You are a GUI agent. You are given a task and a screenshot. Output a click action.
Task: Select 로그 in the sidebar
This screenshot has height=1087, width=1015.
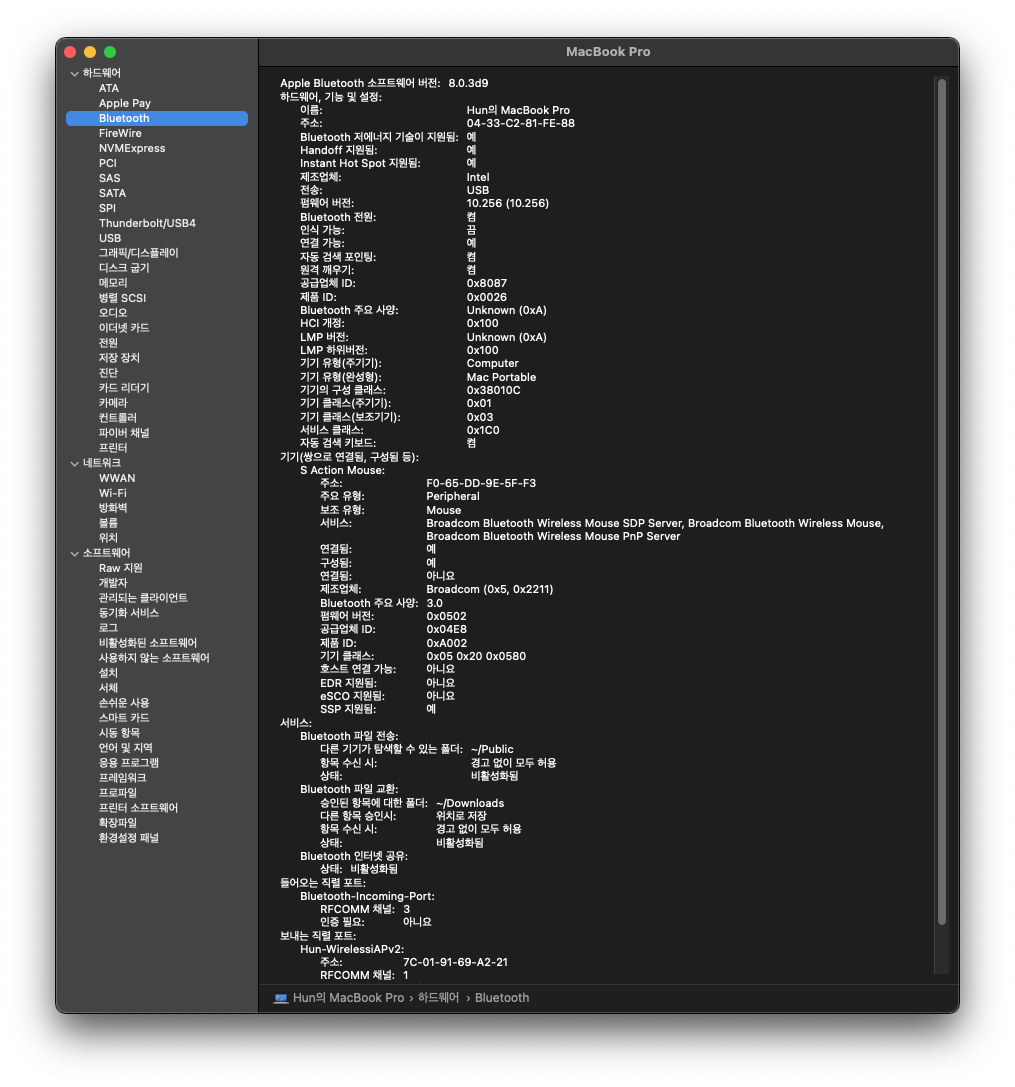[x=108, y=628]
